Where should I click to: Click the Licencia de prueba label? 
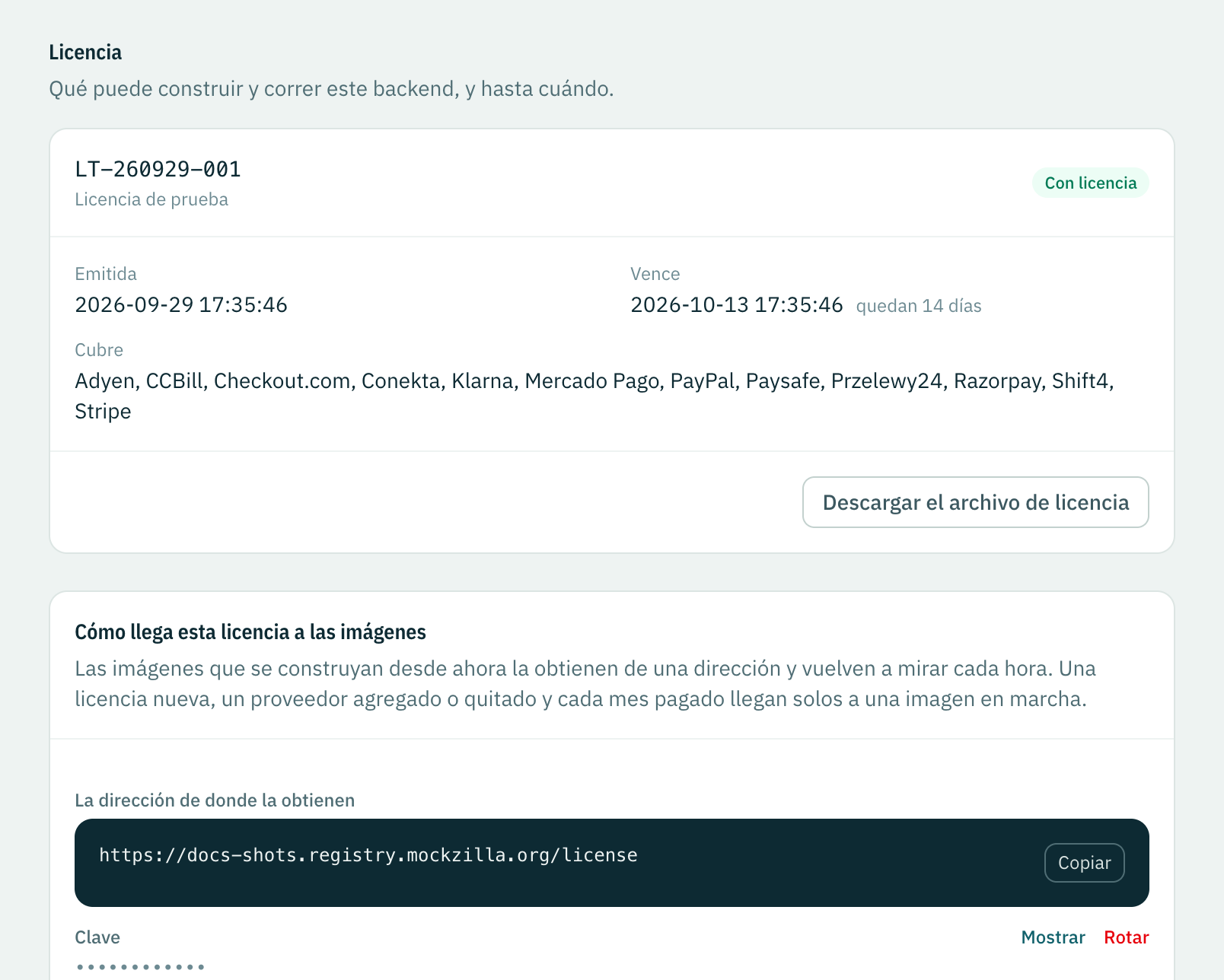pyautogui.click(x=151, y=199)
